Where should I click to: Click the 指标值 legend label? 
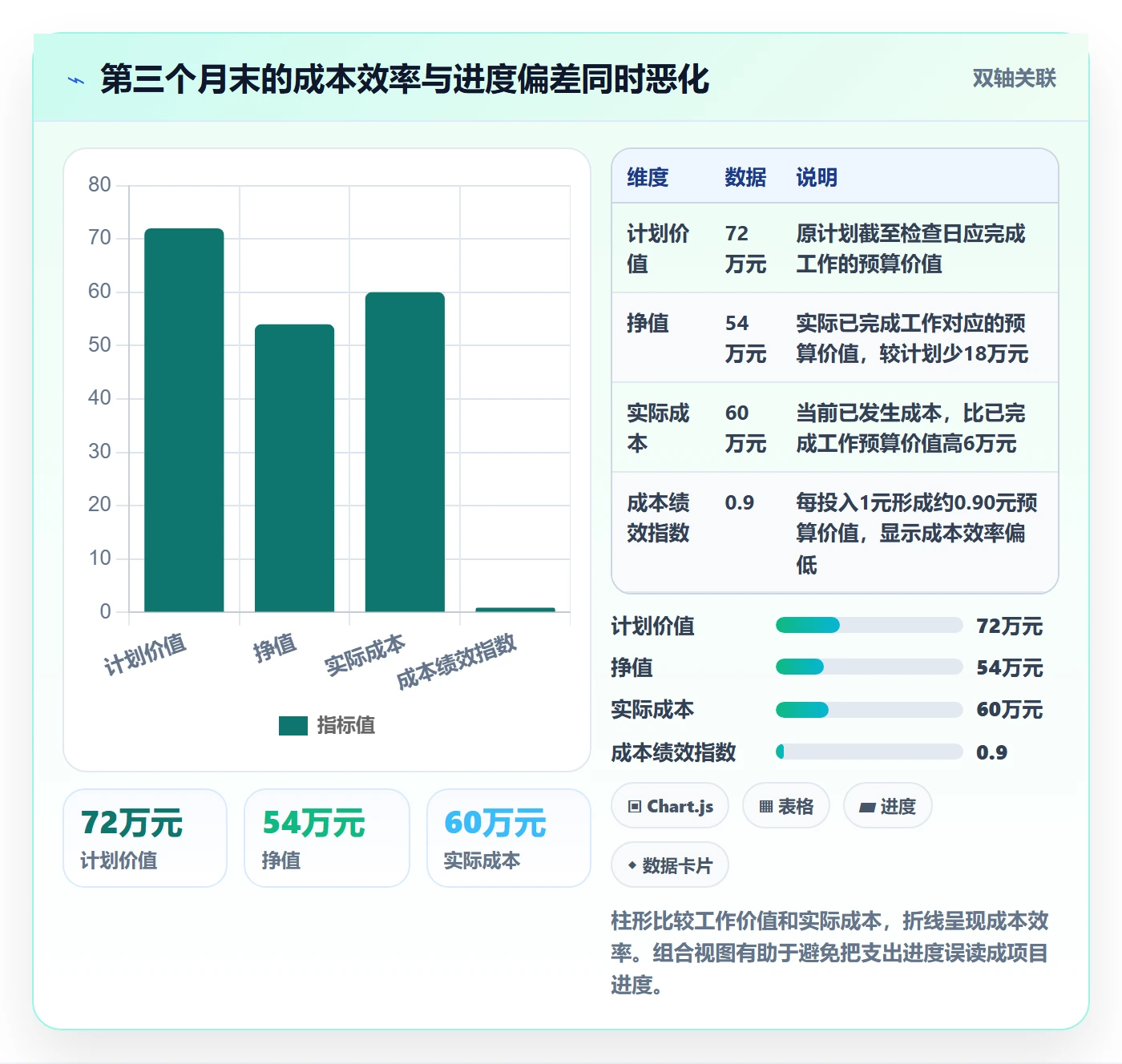(346, 725)
